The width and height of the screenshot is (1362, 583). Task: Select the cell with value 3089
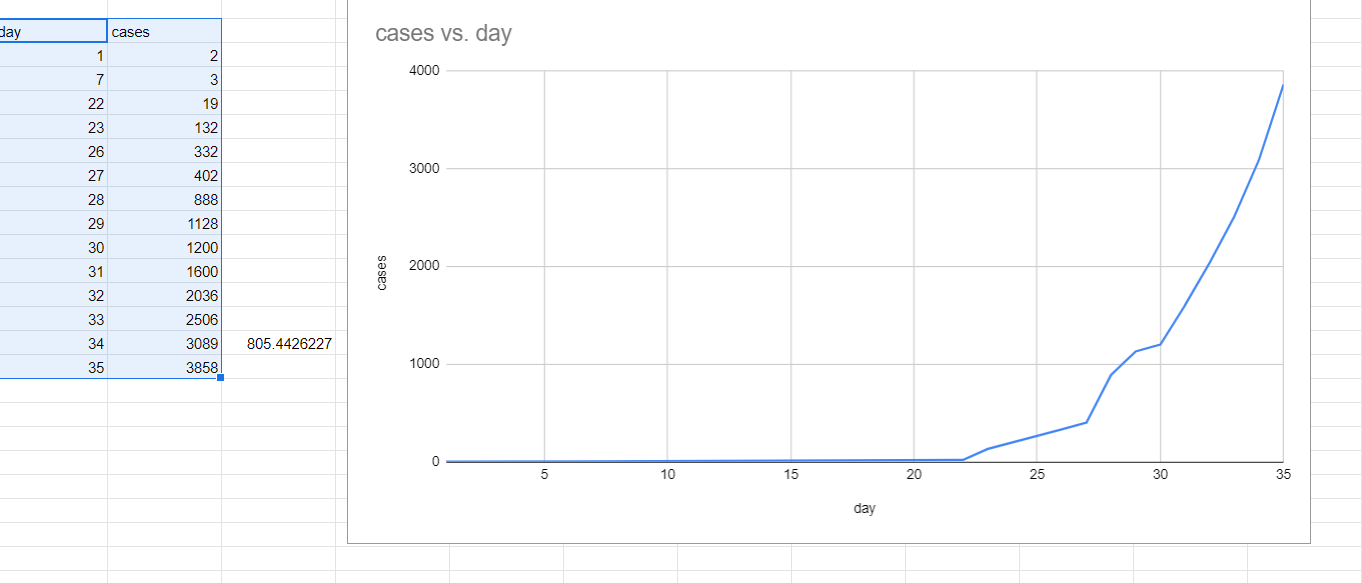(165, 343)
